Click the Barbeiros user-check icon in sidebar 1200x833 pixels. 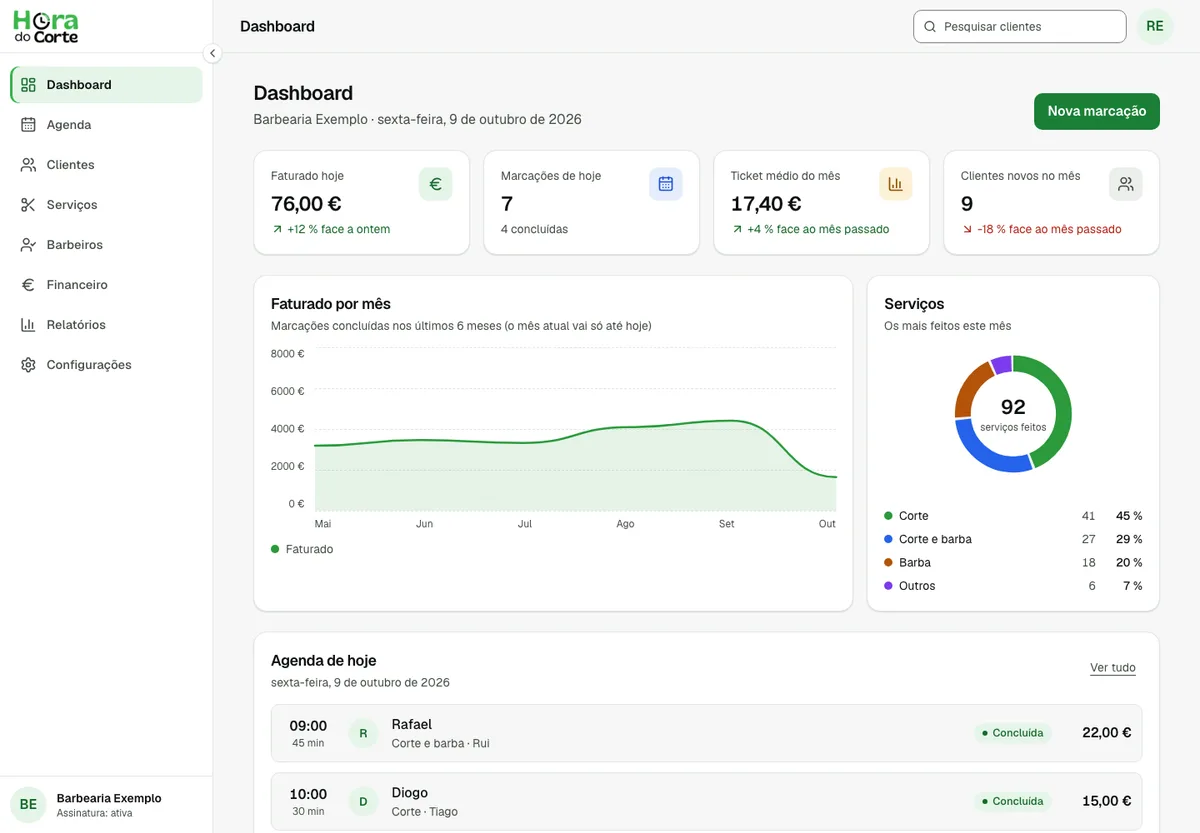click(x=28, y=245)
